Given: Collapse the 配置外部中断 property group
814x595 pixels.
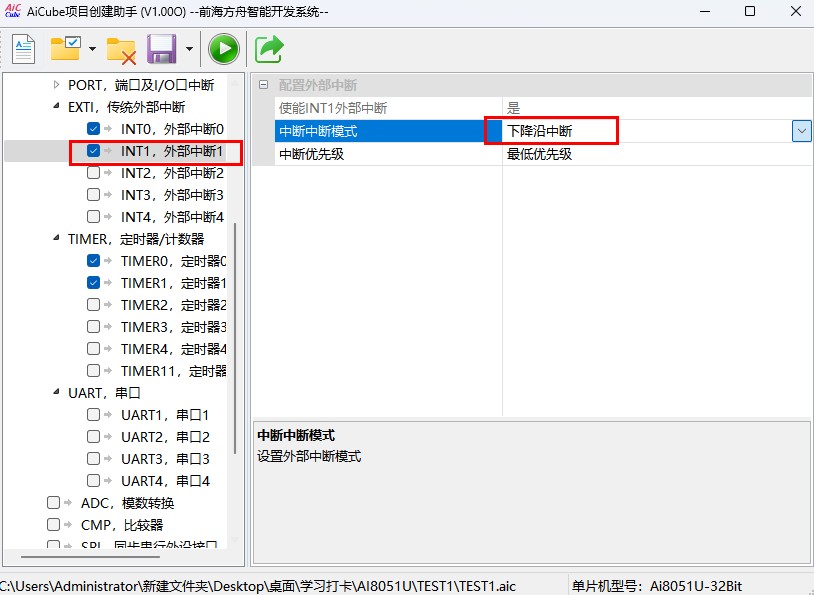Looking at the screenshot, I should click(264, 85).
